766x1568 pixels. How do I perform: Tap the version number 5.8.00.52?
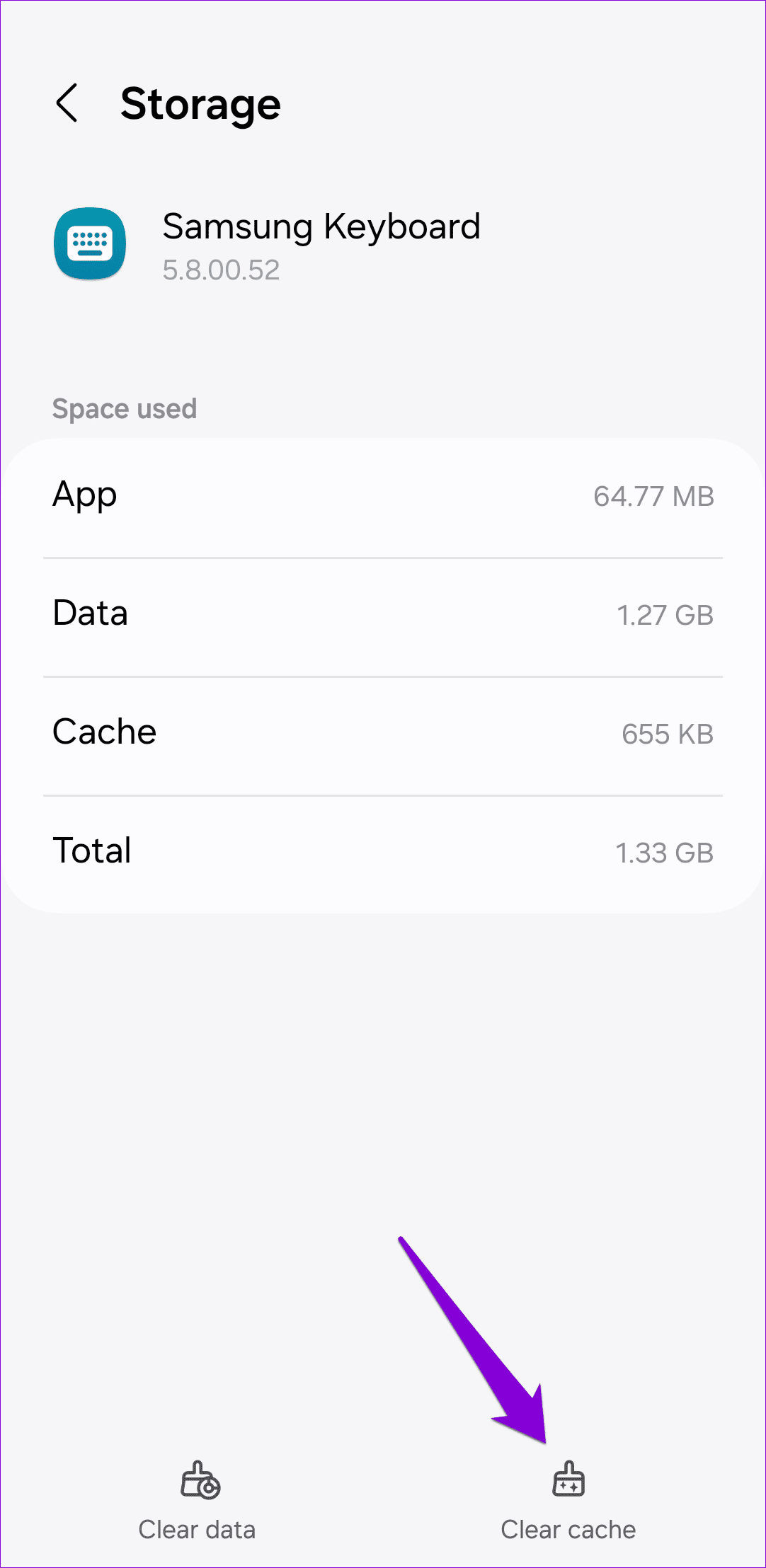(x=221, y=270)
